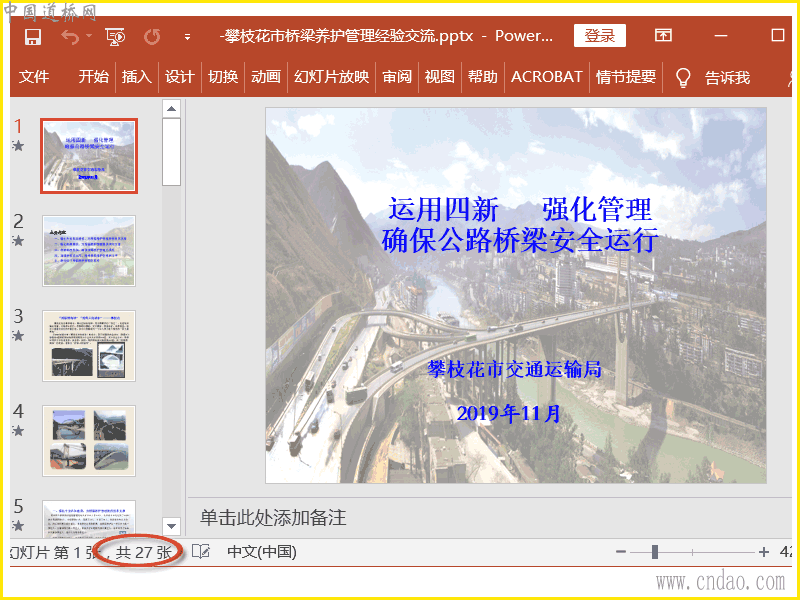Select slide 1 thumbnail
The height and width of the screenshot is (600, 800).
point(89,156)
